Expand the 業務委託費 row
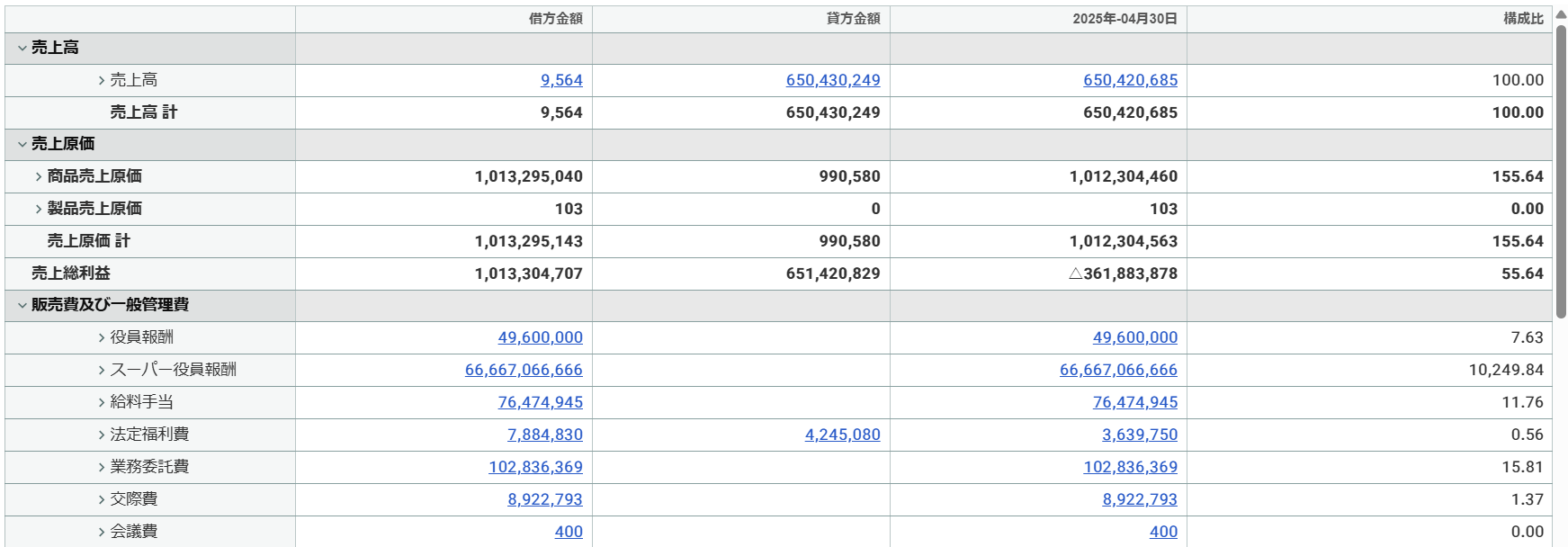This screenshot has width=1568, height=547. coord(102,468)
